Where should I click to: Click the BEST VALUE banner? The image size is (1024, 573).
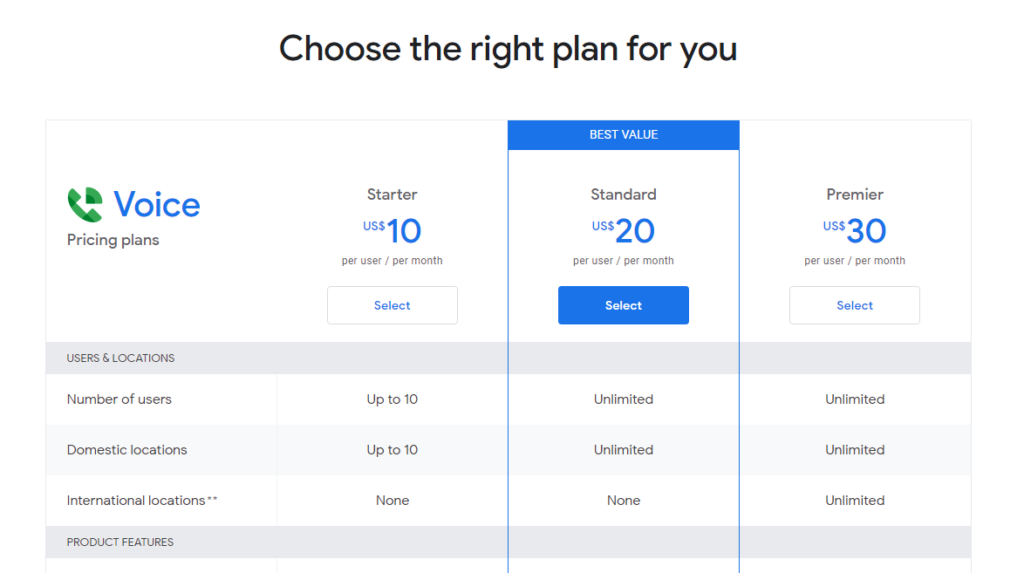pyautogui.click(x=623, y=135)
